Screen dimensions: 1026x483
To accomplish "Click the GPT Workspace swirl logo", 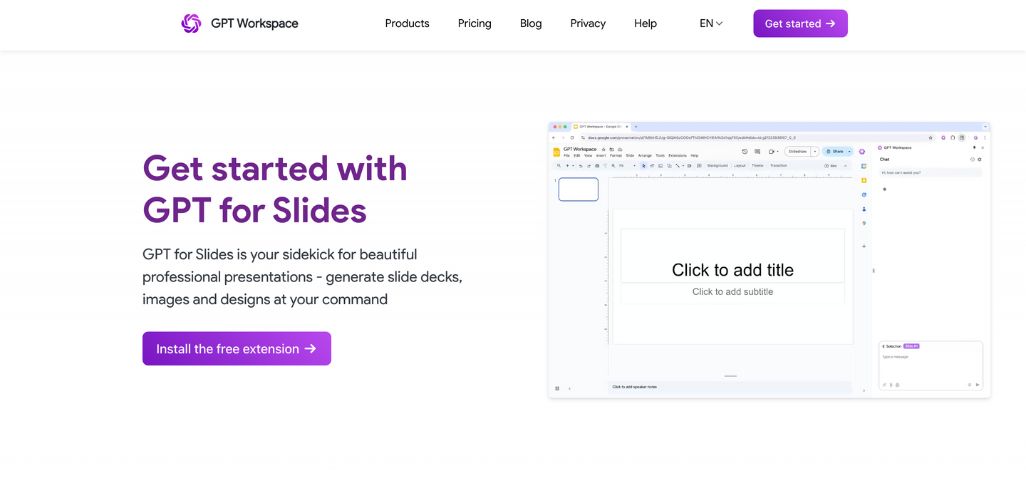I will pyautogui.click(x=191, y=24).
